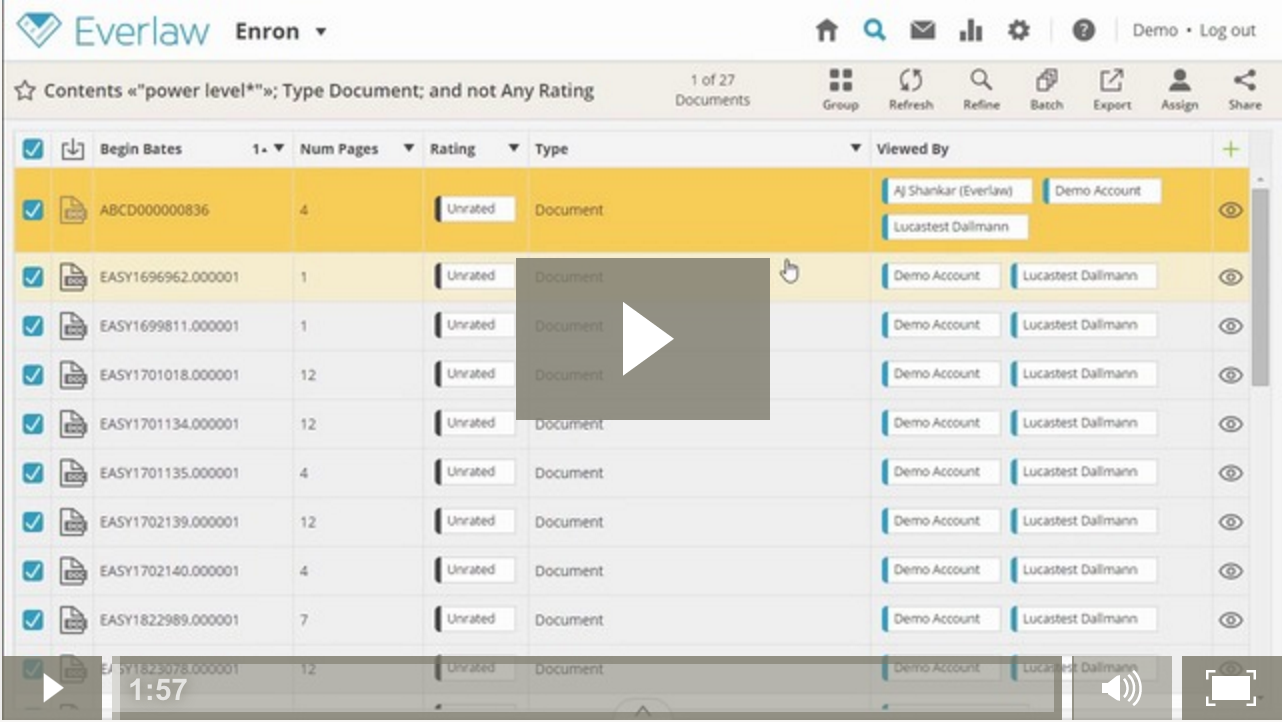Click the Refresh toolbar icon
The height and width of the screenshot is (722, 1282).
click(x=910, y=89)
